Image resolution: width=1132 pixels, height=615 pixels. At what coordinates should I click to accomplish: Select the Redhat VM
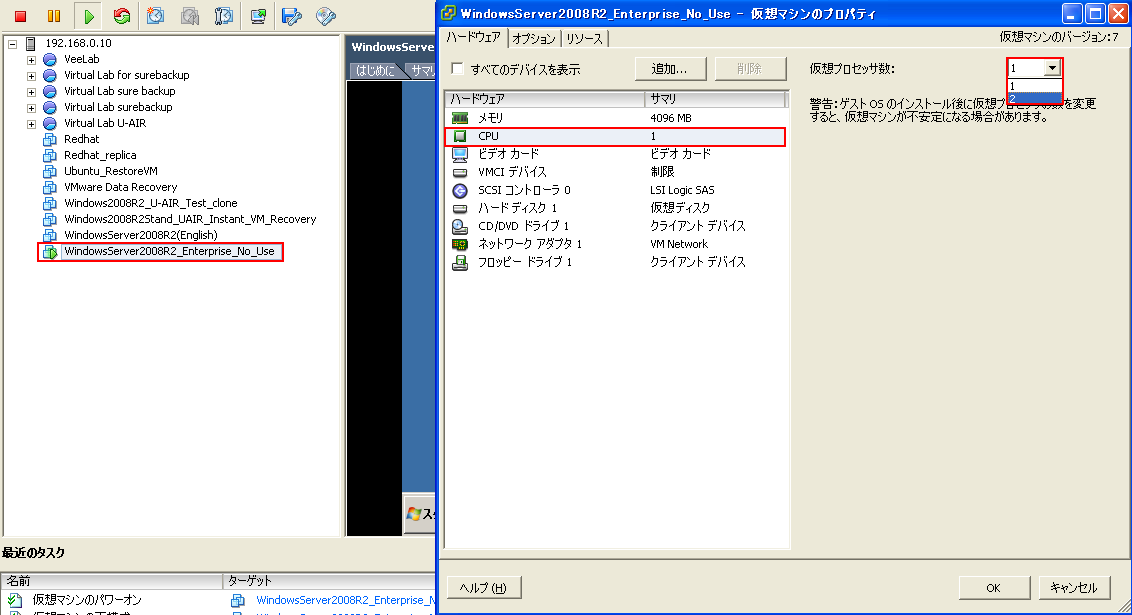coord(81,139)
